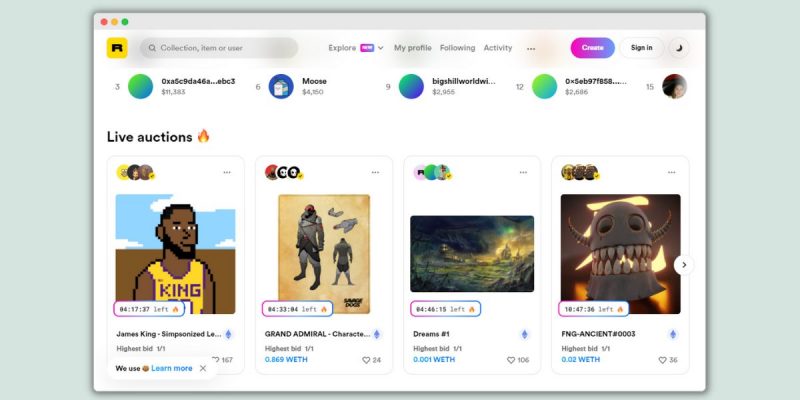Expand the Explore dropdown chevron
Screen dimensions: 800x400
[381, 48]
